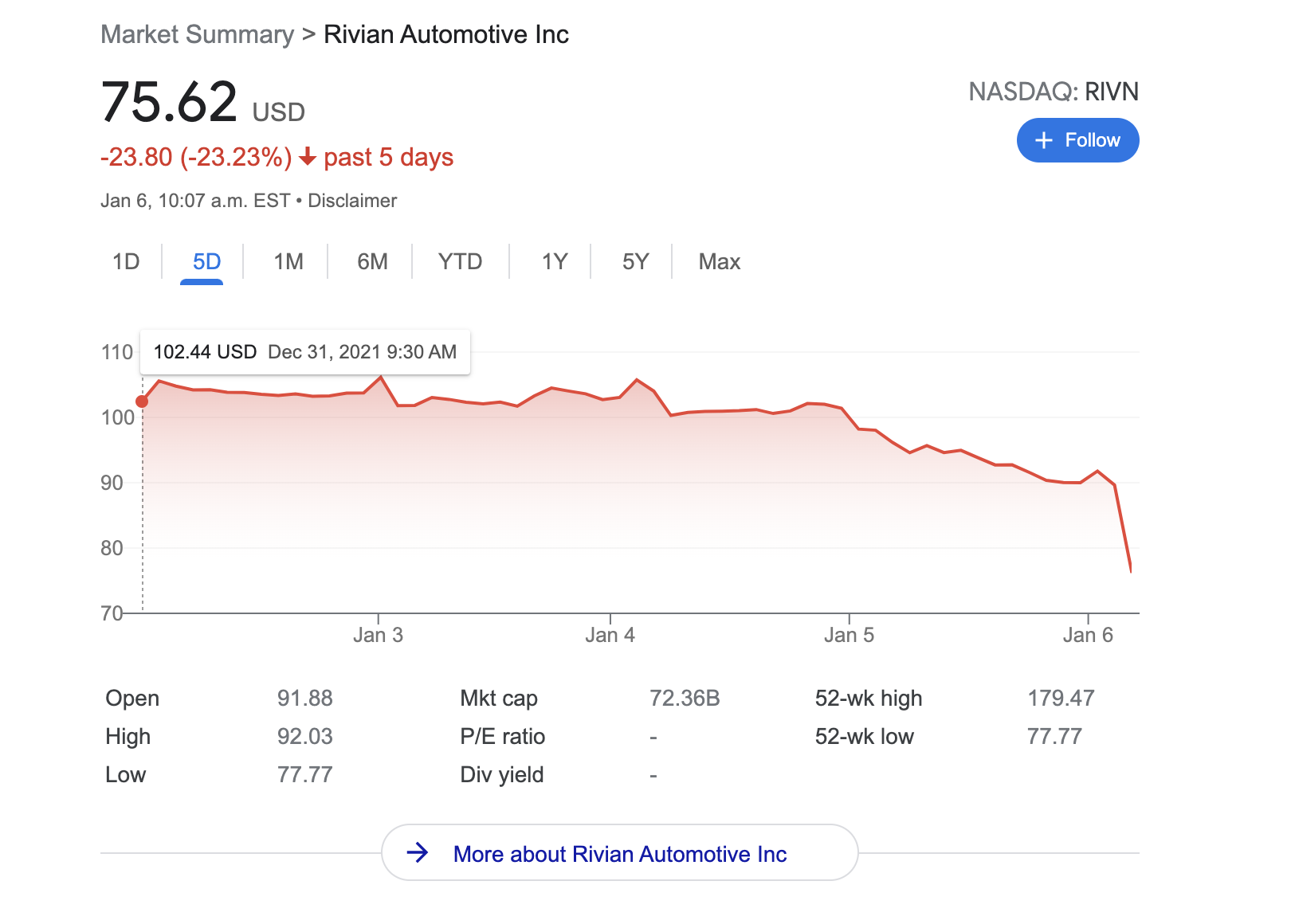Switch to the 1Y time range tab
The image size is (1291, 924).
[555, 261]
